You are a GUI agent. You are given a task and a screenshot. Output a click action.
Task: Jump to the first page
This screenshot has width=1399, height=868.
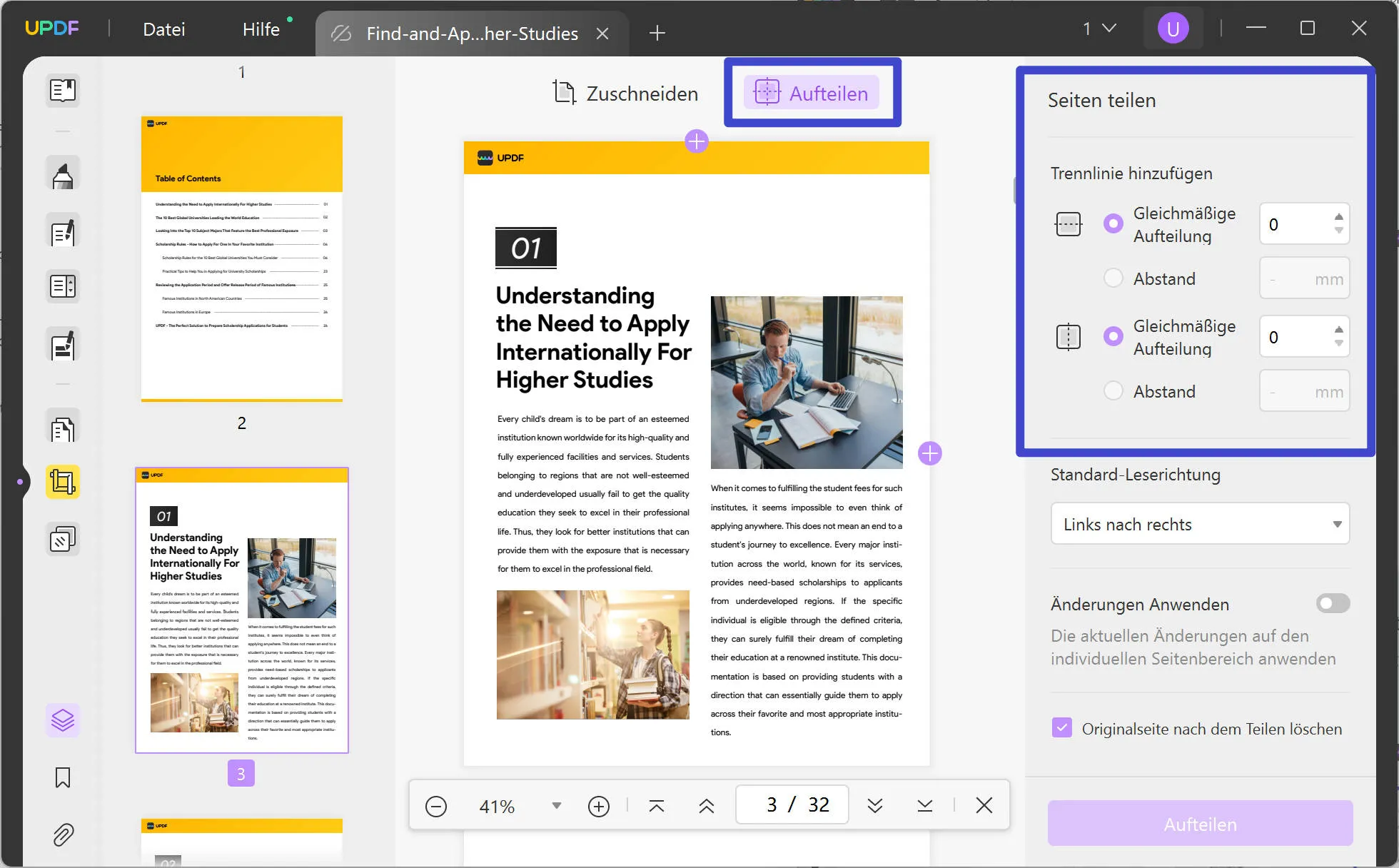657,806
